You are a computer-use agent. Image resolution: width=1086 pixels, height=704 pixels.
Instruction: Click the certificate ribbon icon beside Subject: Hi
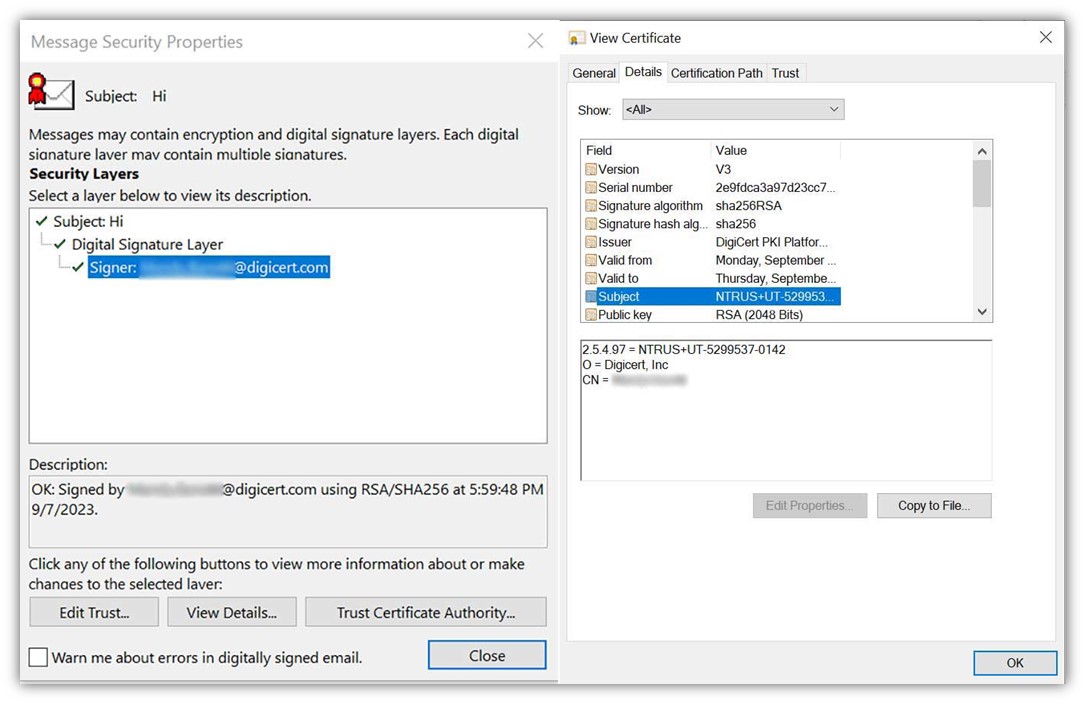pos(51,96)
